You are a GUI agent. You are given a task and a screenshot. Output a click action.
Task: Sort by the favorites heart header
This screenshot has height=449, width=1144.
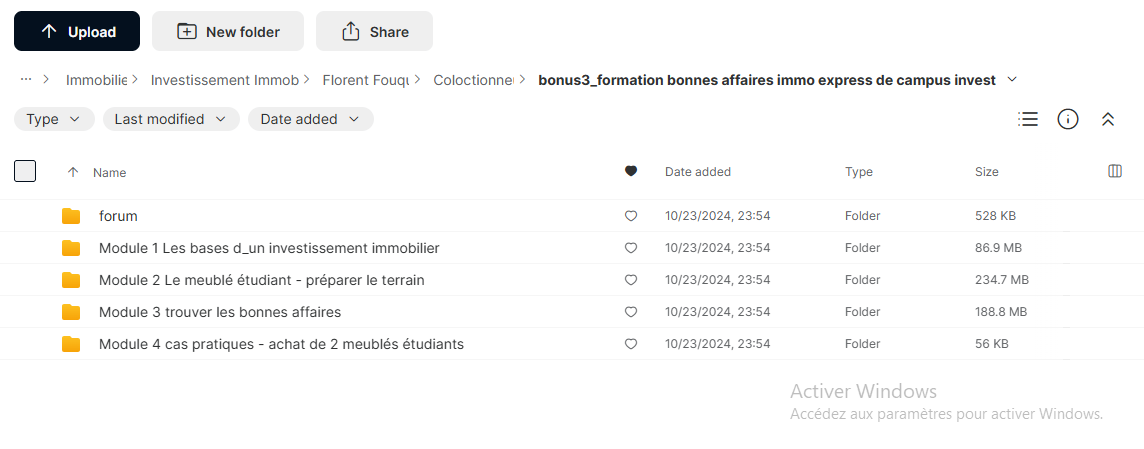pos(631,172)
